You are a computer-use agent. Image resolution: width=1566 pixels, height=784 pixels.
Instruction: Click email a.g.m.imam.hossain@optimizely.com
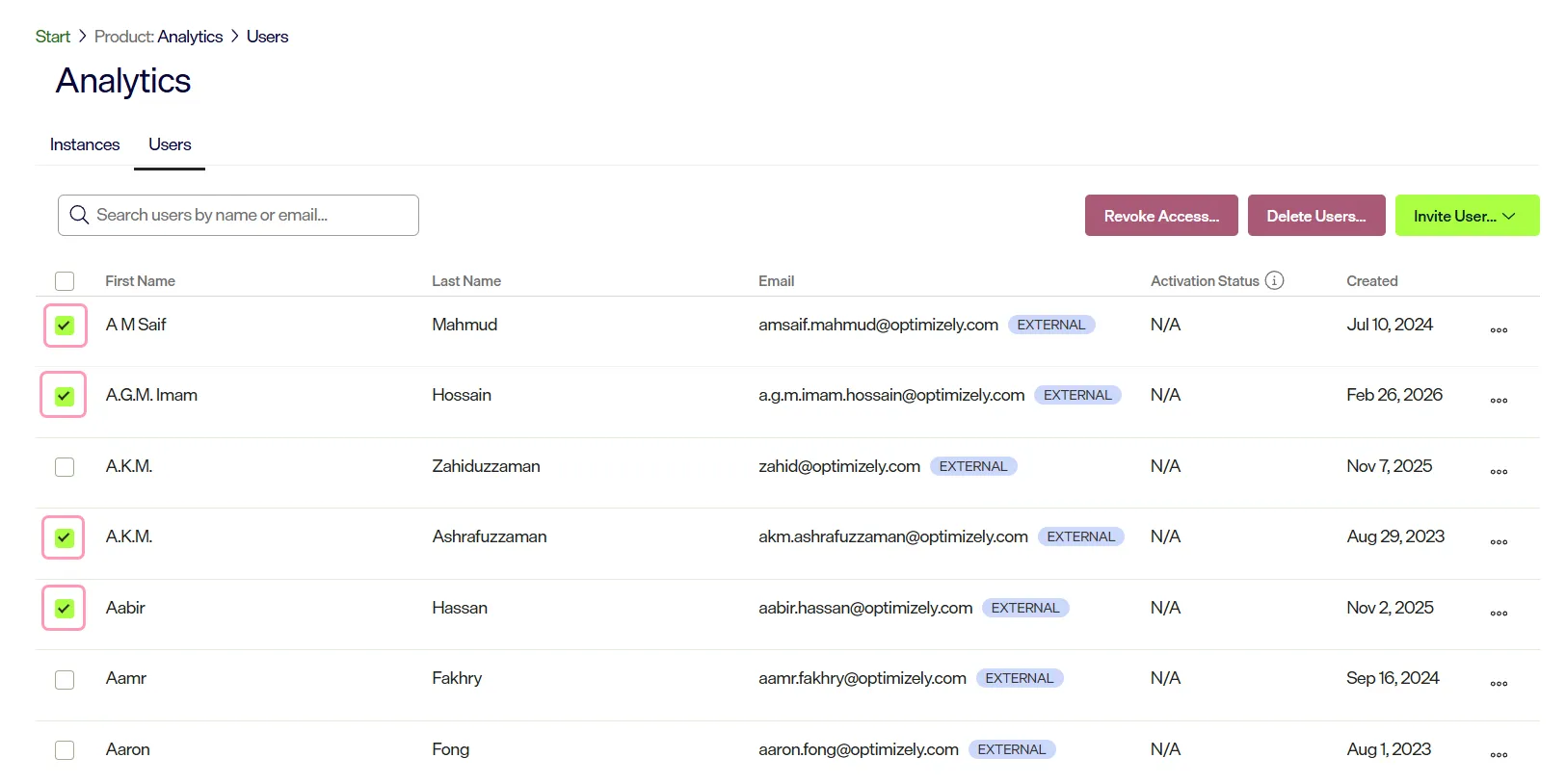[891, 395]
